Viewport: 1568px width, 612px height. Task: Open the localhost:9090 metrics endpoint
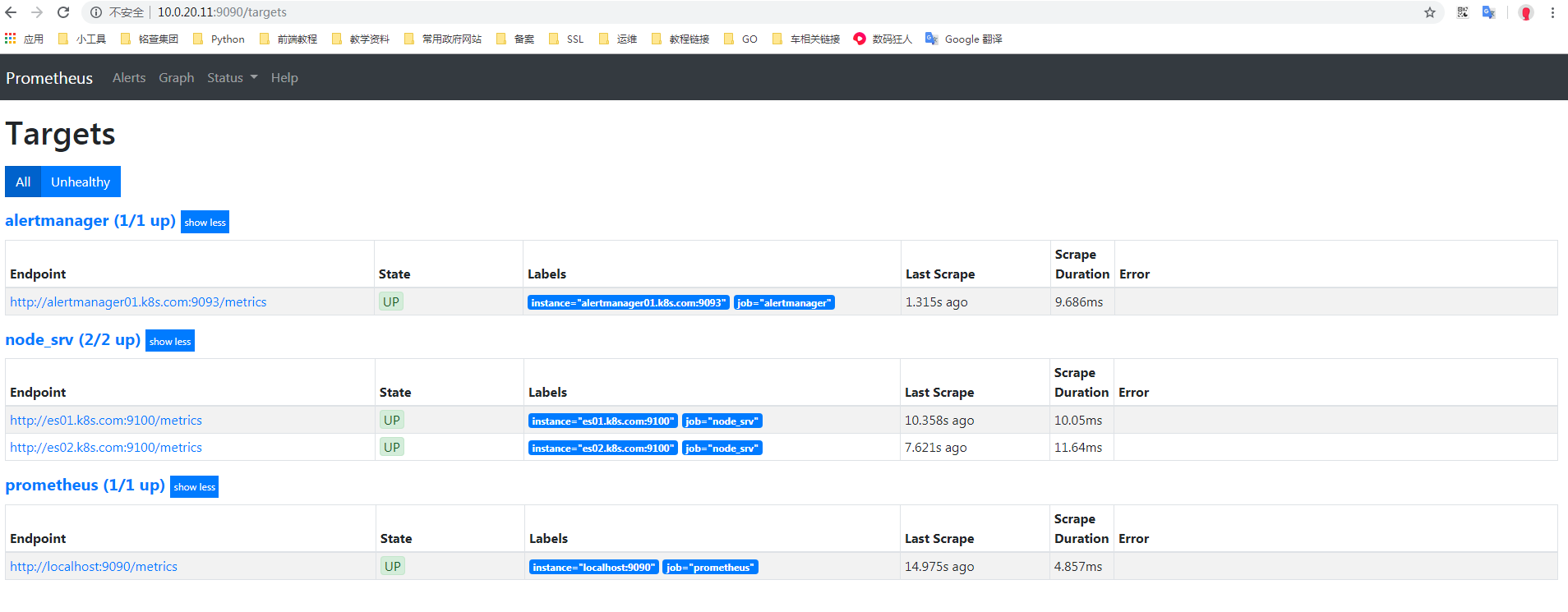[94, 567]
